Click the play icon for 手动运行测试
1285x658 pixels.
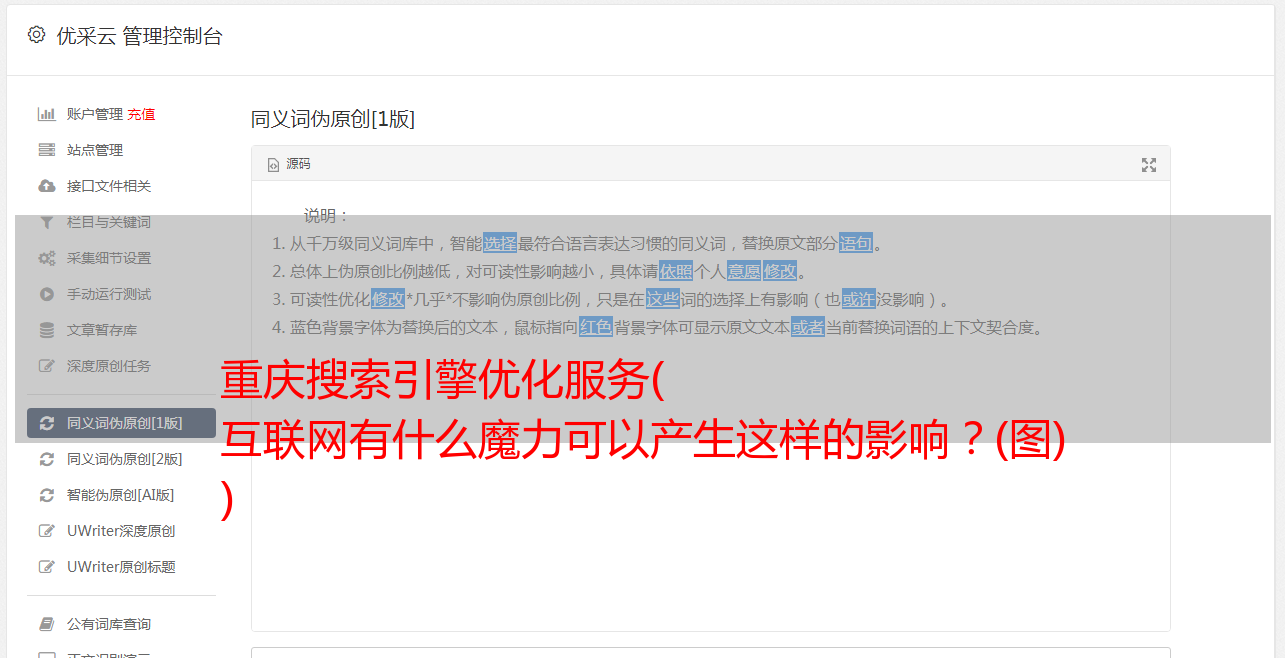click(x=46, y=294)
